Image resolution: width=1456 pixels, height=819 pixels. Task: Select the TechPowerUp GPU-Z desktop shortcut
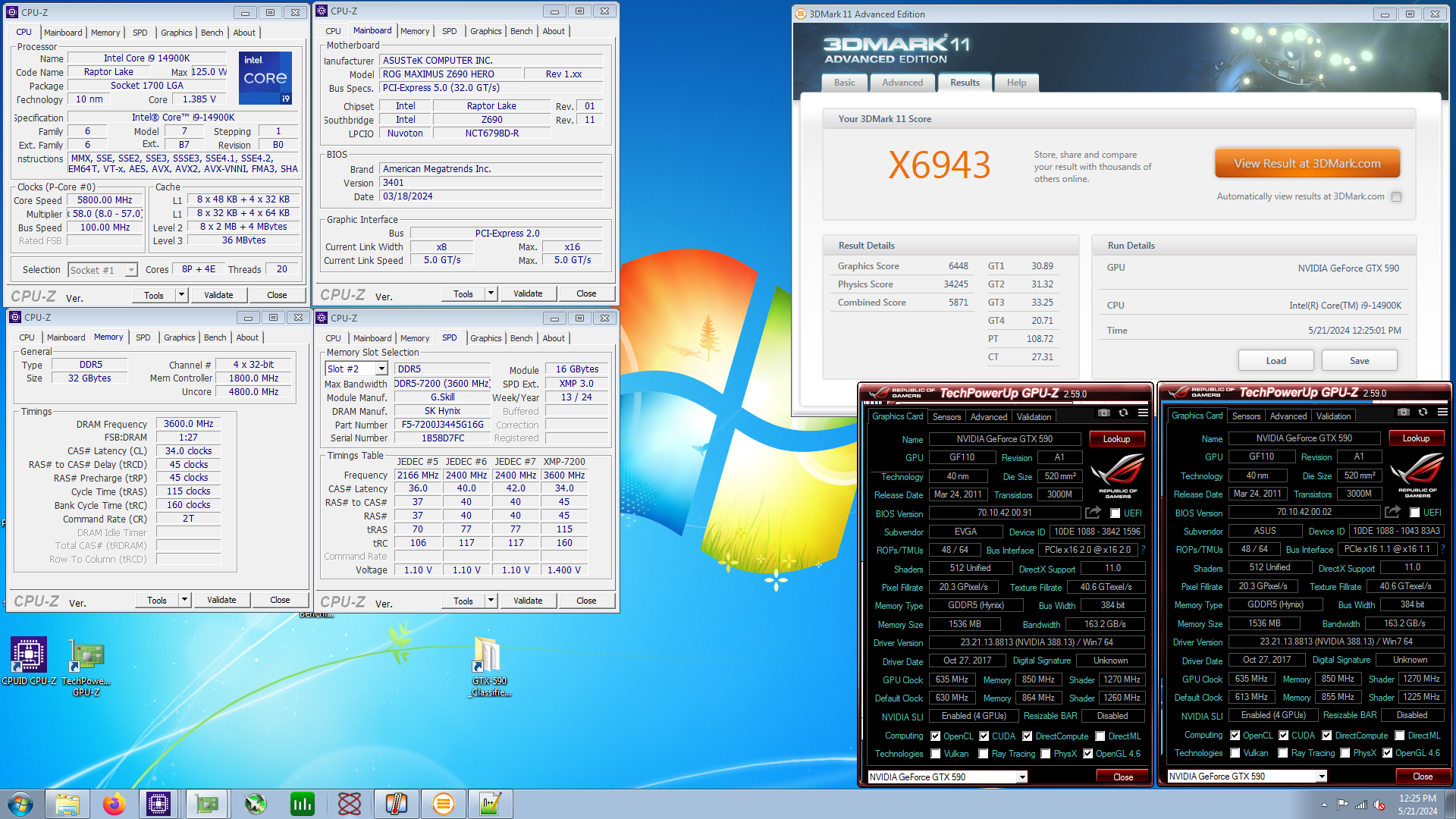click(x=86, y=667)
